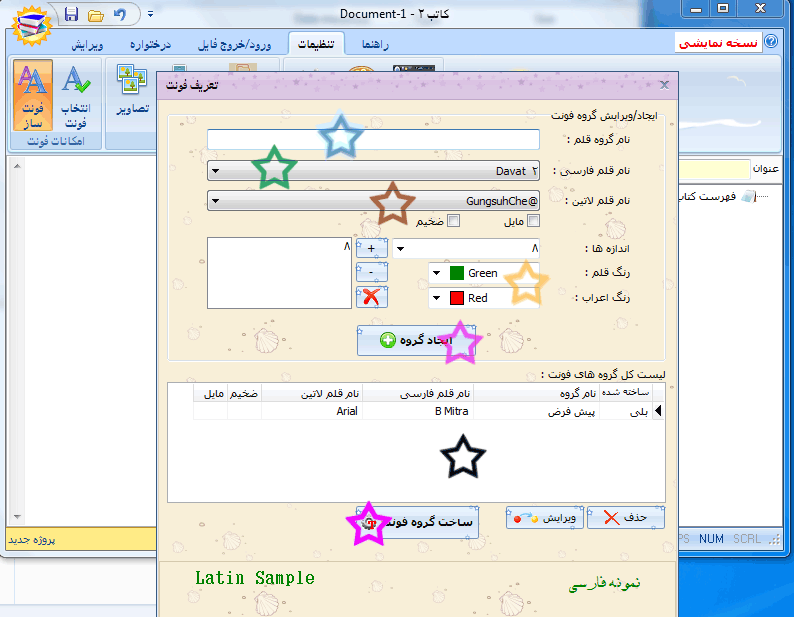This screenshot has height=617, width=794.
Task: Click the Kateb application logo button
Action: click(31, 24)
